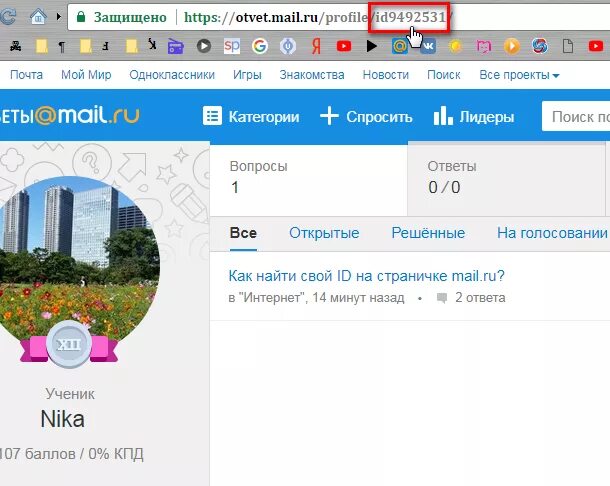610x486 pixels.
Task: Open the Mail.ru @ bookmark icon
Action: 399,46
